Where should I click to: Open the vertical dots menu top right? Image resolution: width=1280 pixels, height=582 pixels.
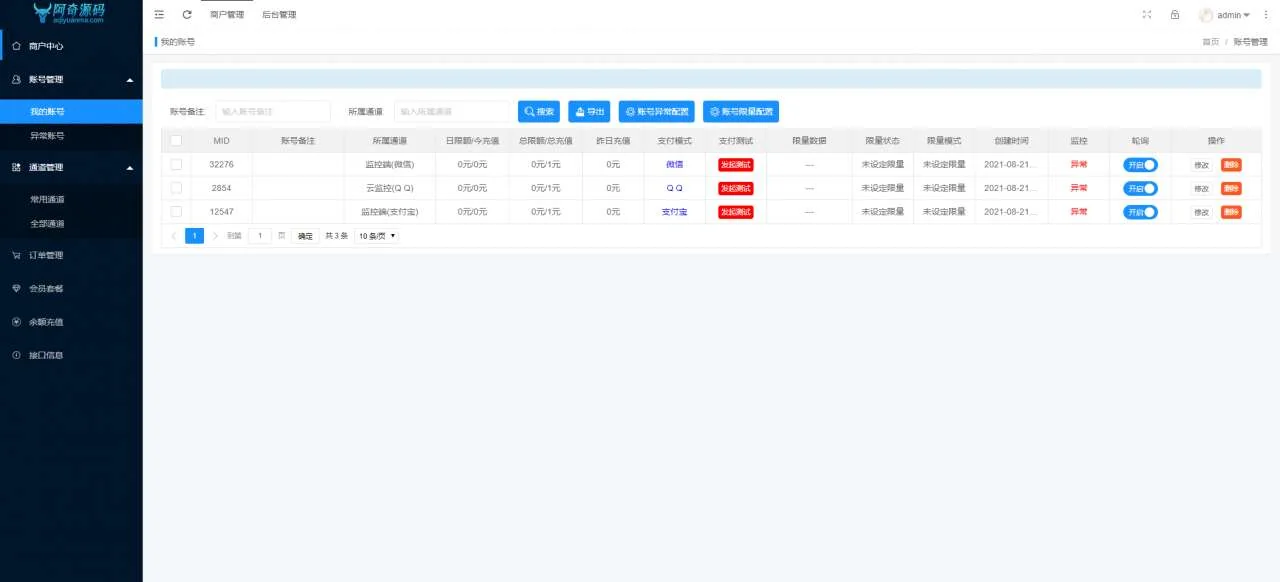1265,14
